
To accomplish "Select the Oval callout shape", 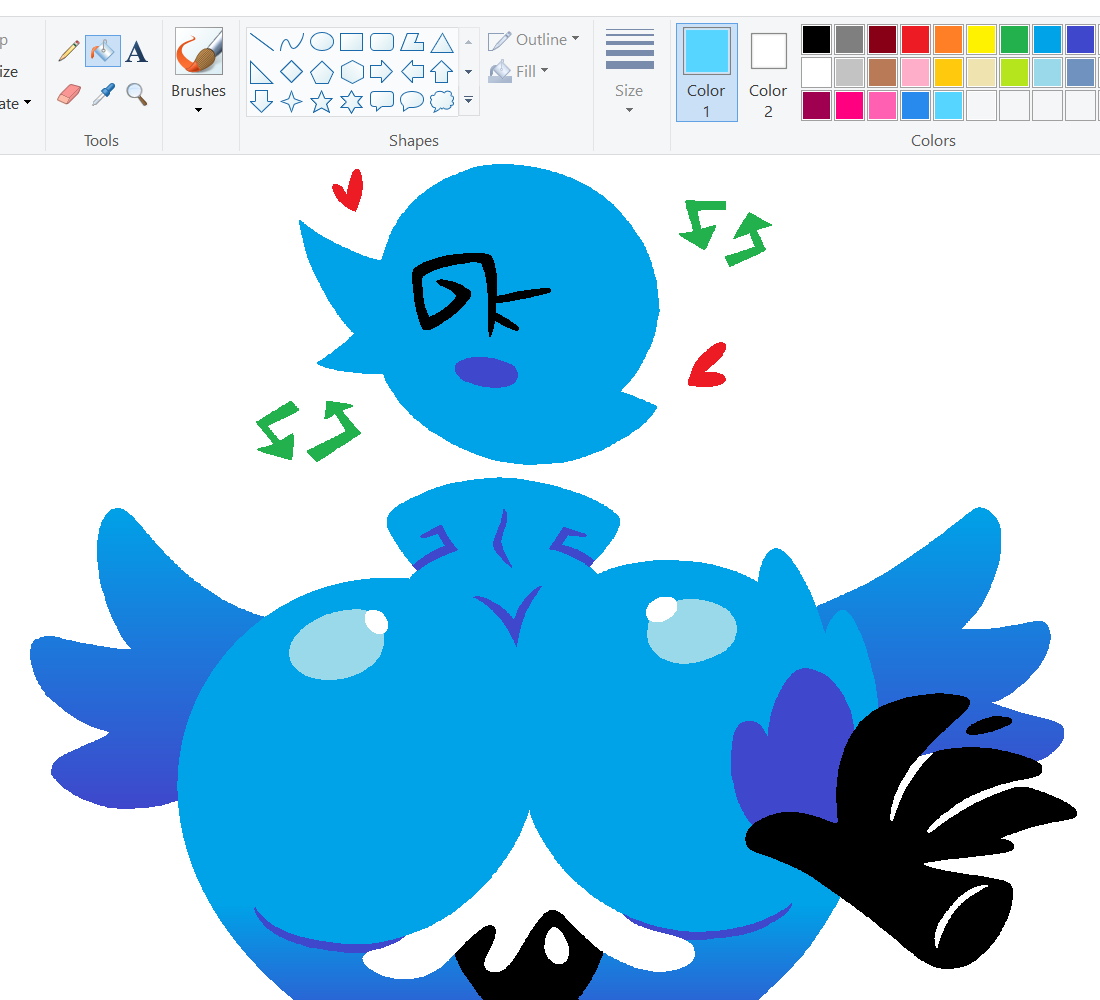I will [412, 101].
